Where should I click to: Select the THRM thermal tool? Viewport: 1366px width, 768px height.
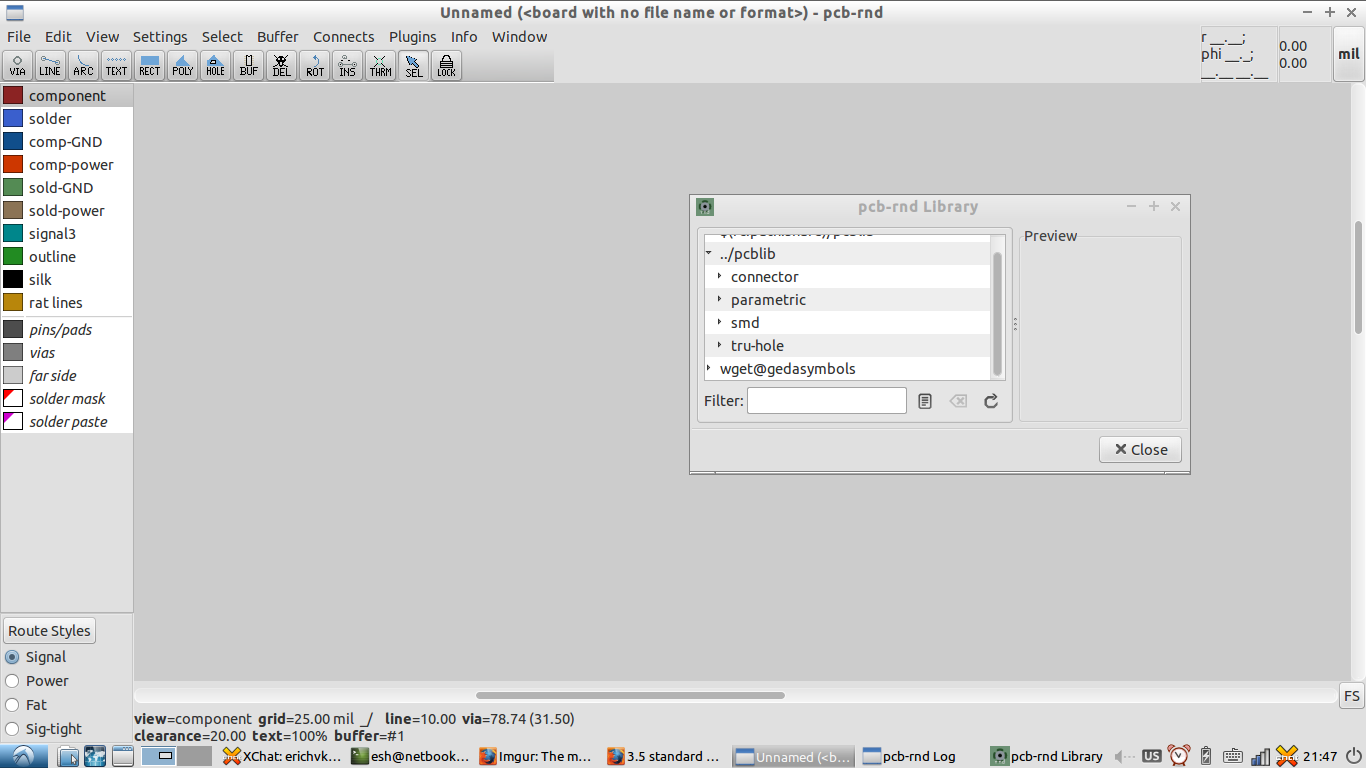coord(380,66)
